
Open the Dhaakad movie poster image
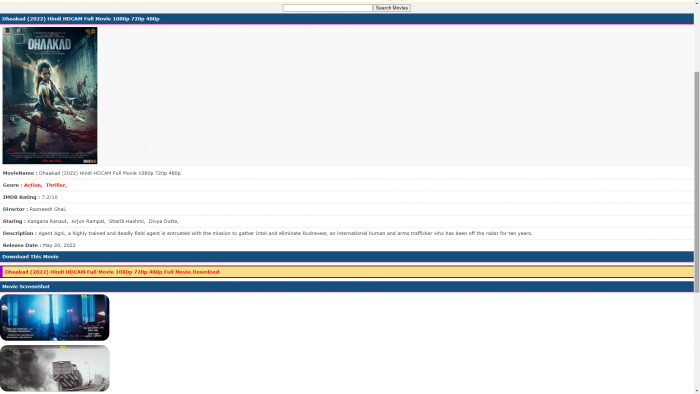click(50, 95)
